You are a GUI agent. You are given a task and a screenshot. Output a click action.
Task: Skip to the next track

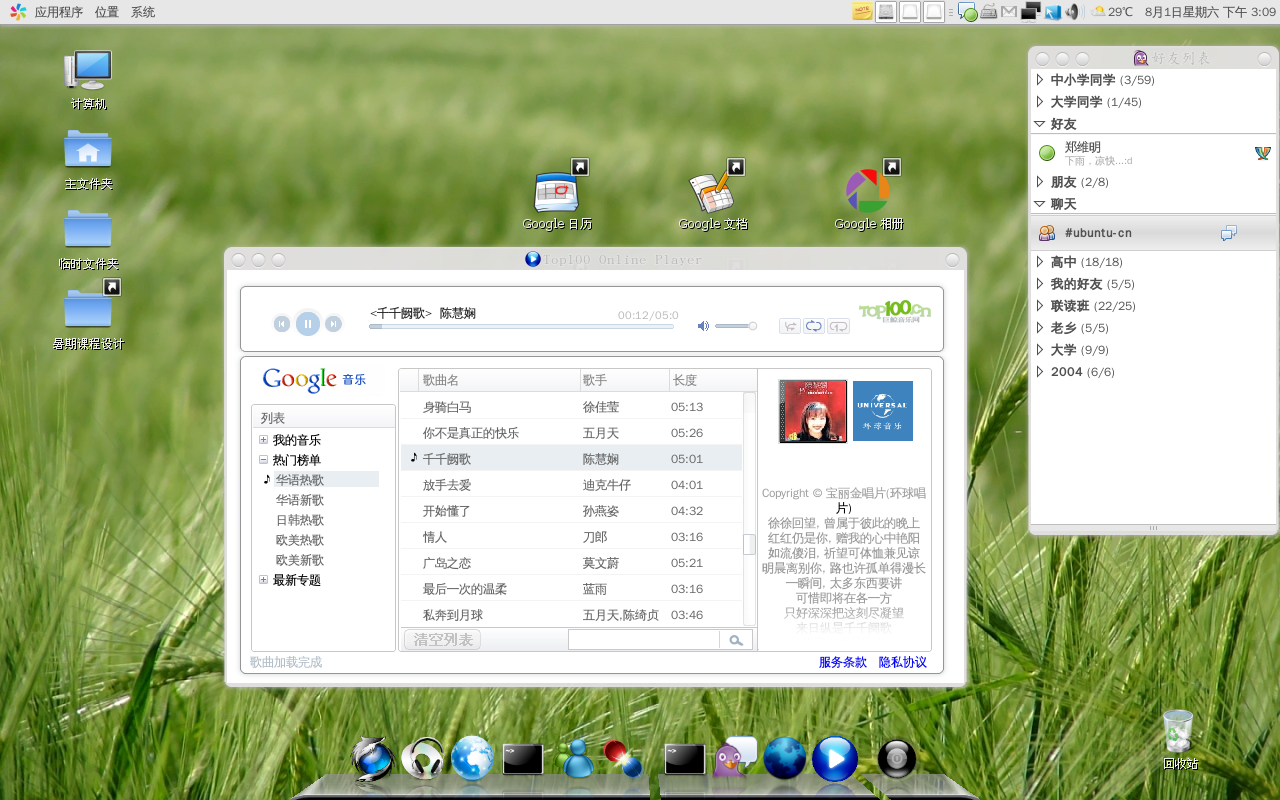334,323
